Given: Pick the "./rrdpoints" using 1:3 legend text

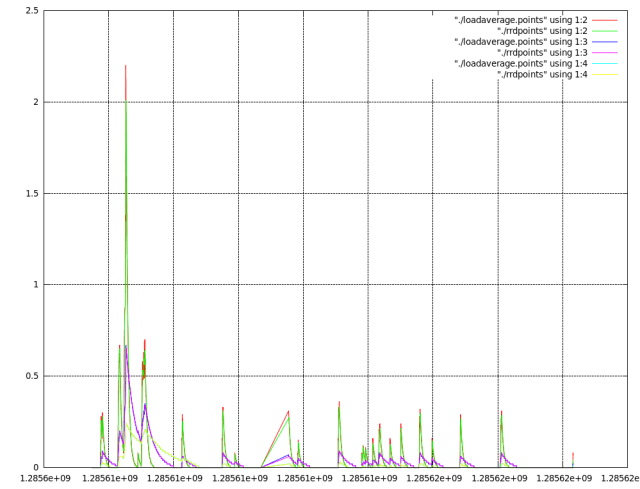Looking at the screenshot, I should coord(542,53).
